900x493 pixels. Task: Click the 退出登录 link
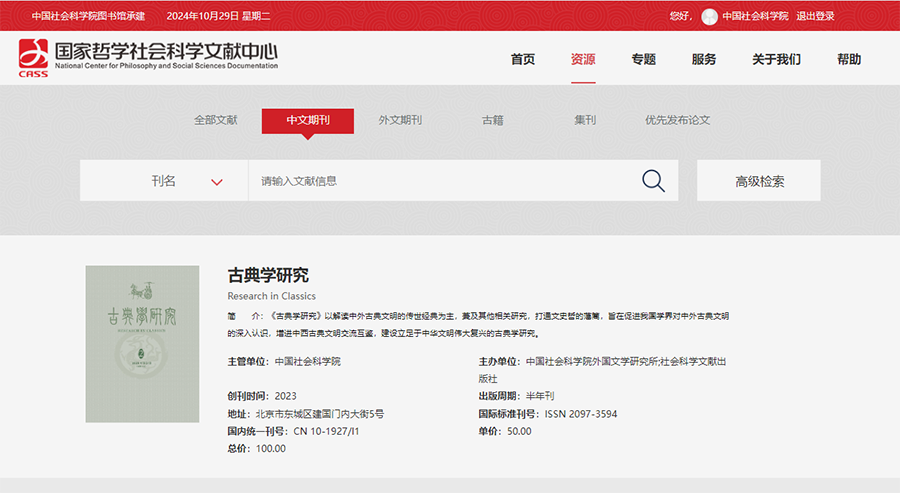[x=815, y=16]
